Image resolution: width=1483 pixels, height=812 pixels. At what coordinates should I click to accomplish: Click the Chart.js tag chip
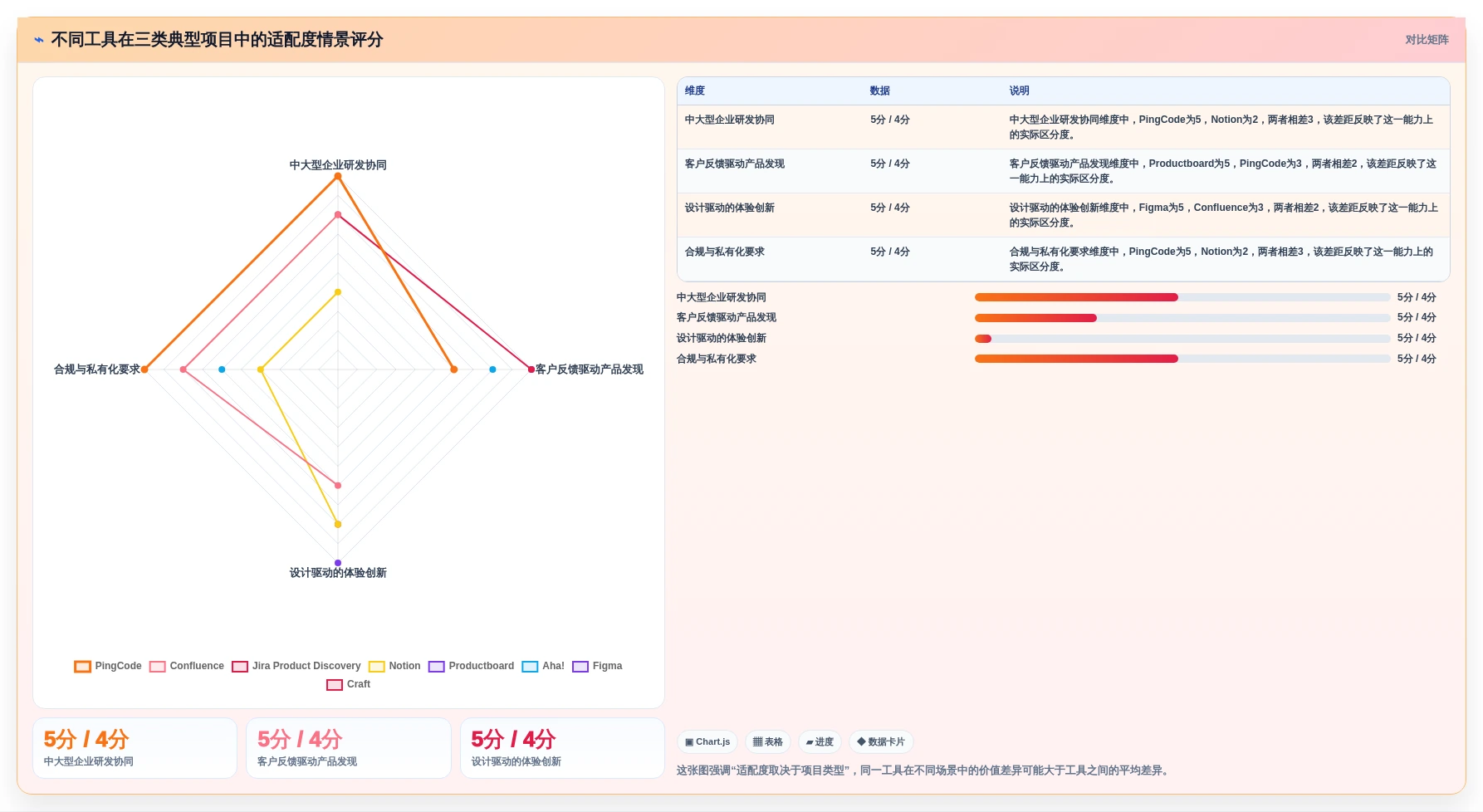click(x=707, y=742)
